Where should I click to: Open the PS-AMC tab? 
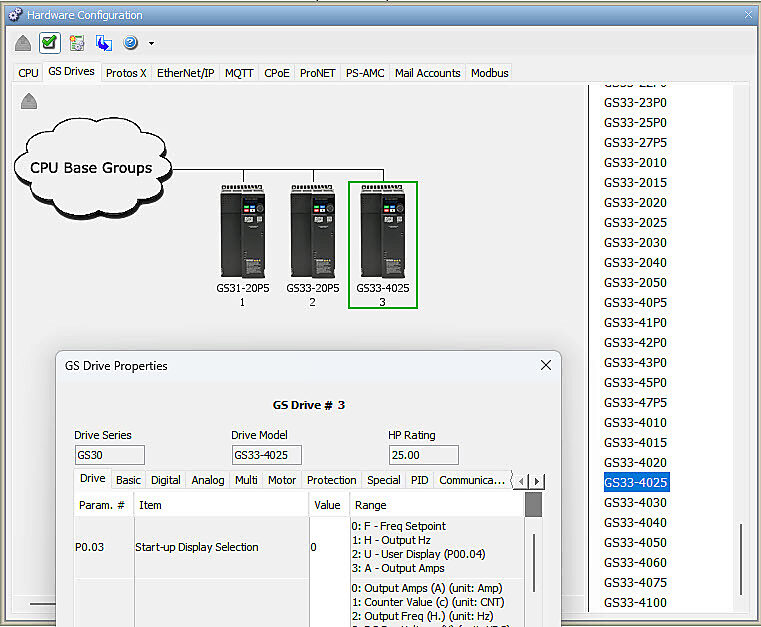[365, 73]
